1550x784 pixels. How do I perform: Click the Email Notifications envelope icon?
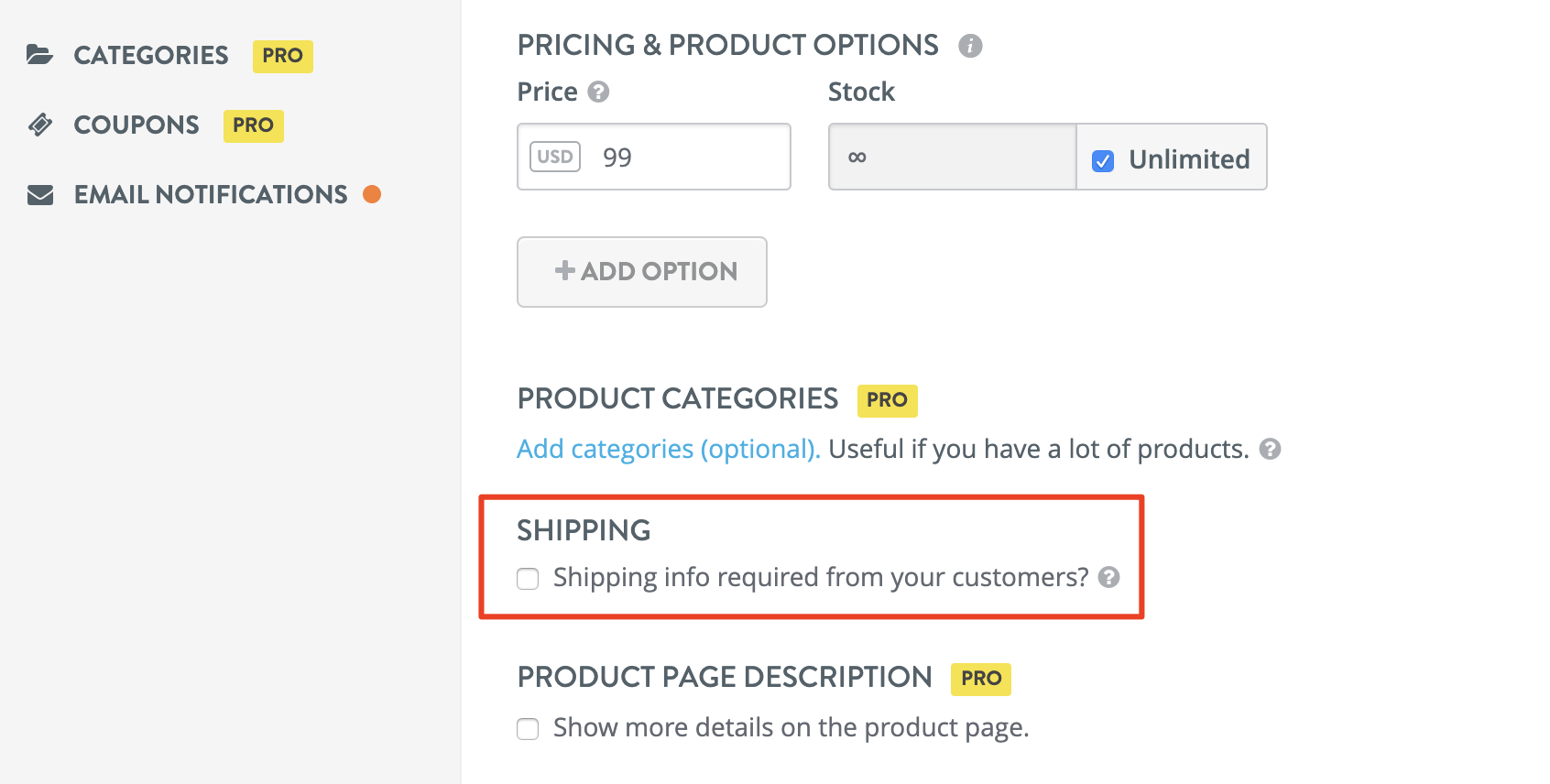40,194
